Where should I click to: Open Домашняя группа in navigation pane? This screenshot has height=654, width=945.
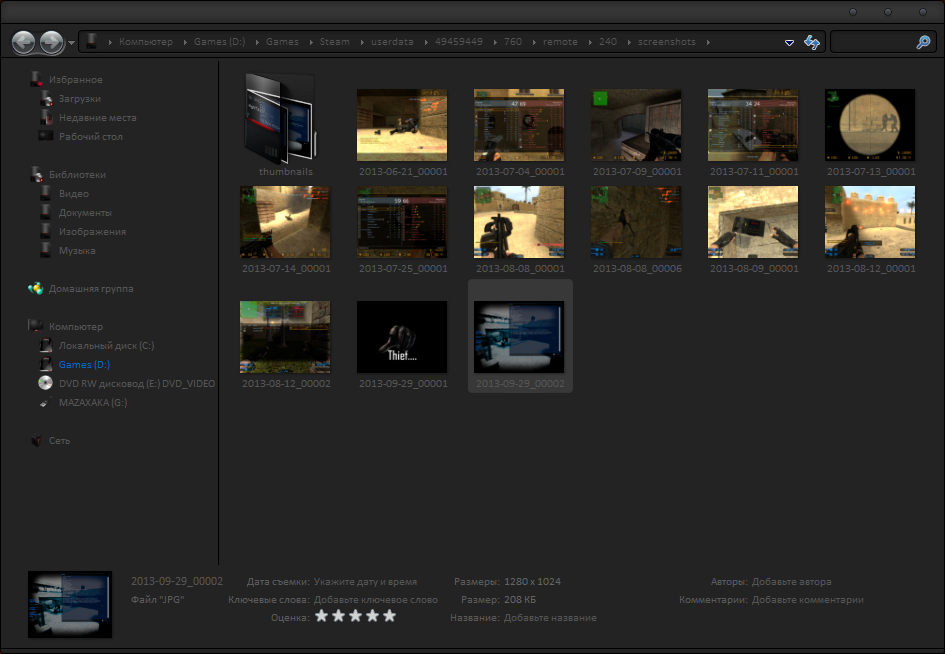click(90, 289)
